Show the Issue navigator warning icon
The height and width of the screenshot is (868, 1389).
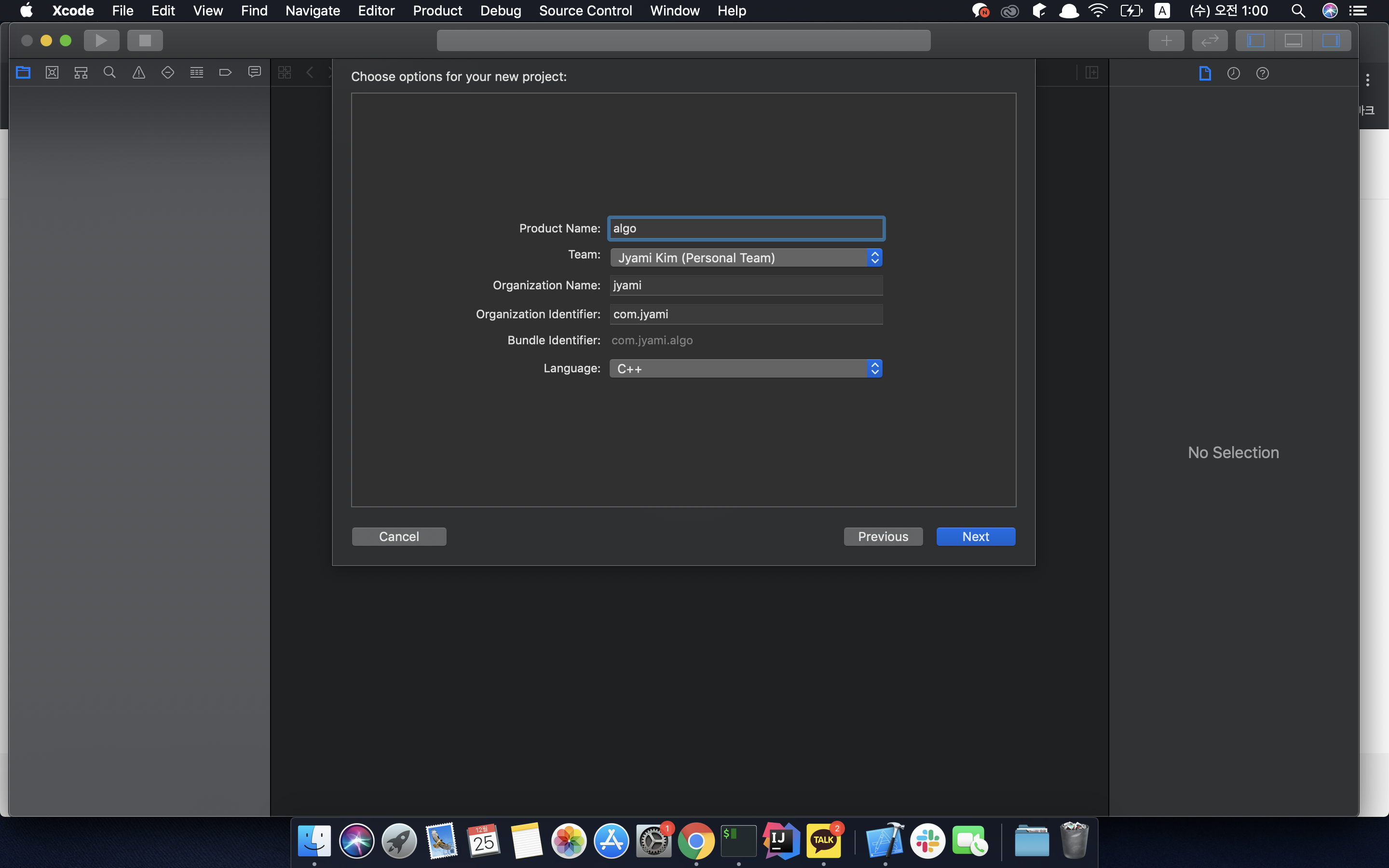pyautogui.click(x=139, y=72)
